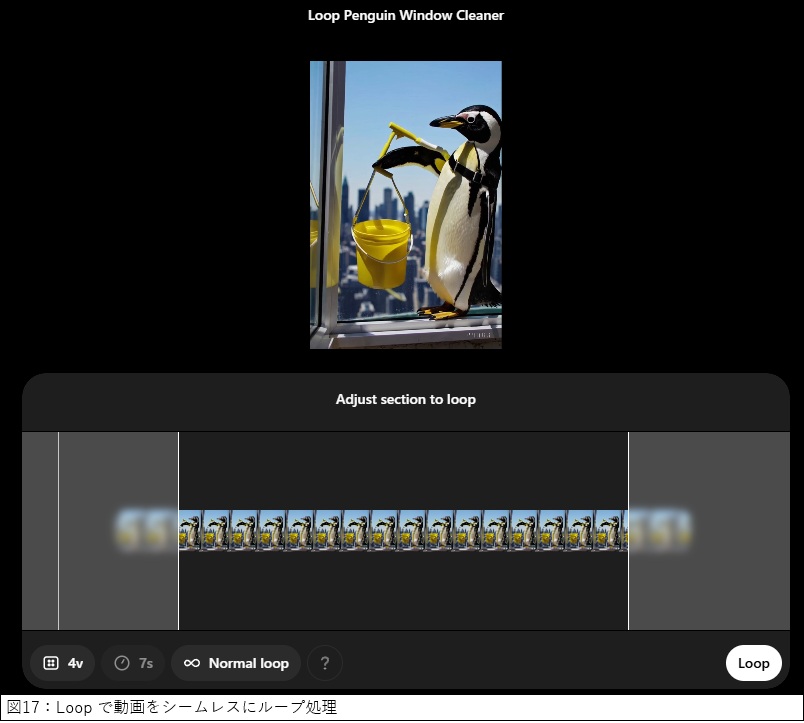
Task: Open help with the question mark icon
Action: click(x=324, y=663)
